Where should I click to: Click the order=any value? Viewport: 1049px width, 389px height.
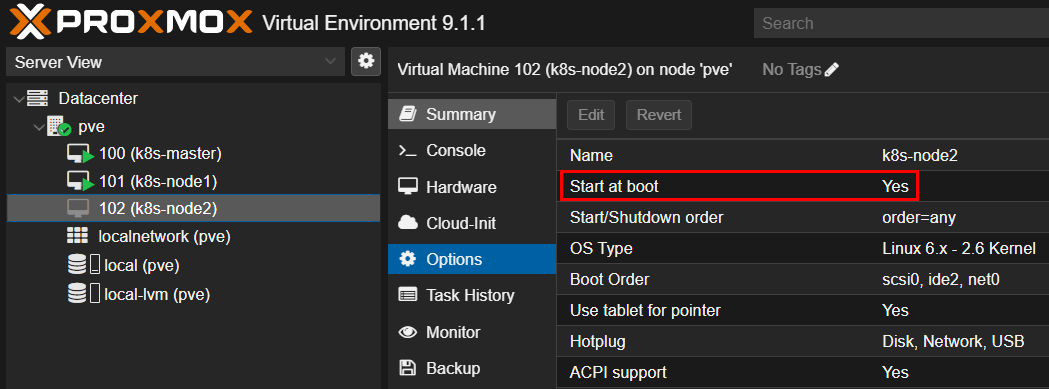coord(919,218)
